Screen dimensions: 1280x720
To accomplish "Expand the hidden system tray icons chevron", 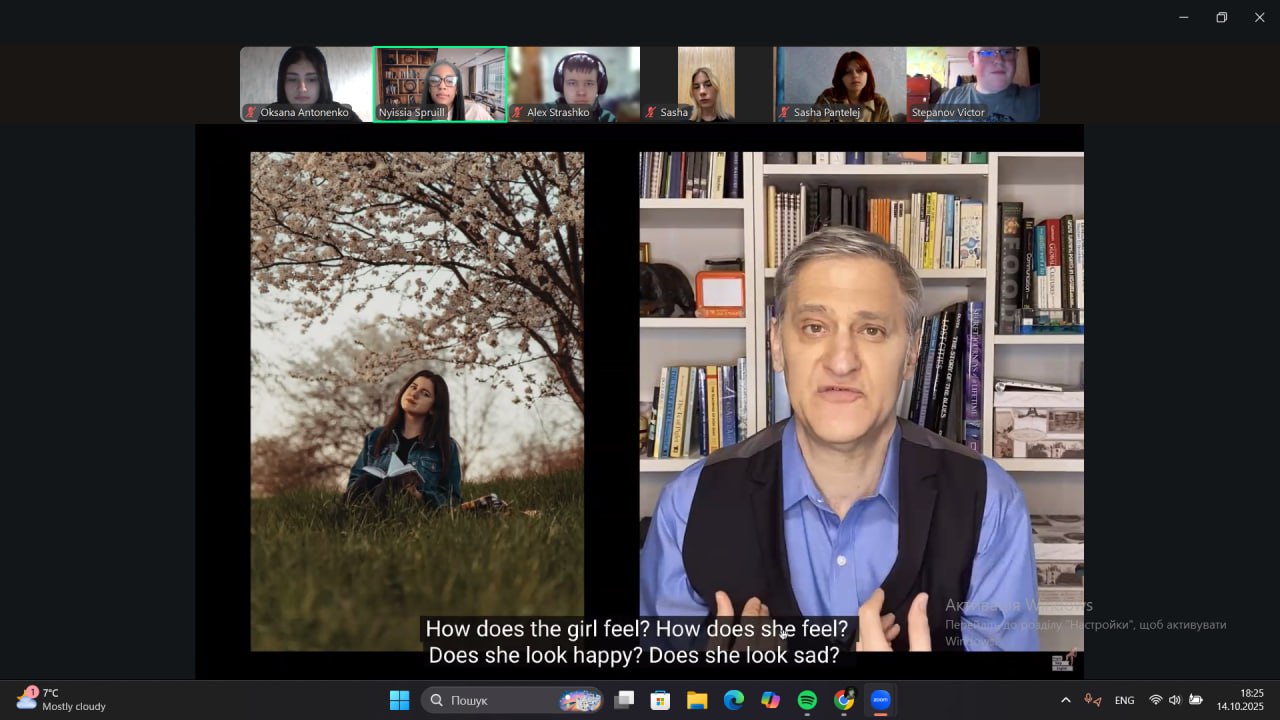I will 1065,700.
